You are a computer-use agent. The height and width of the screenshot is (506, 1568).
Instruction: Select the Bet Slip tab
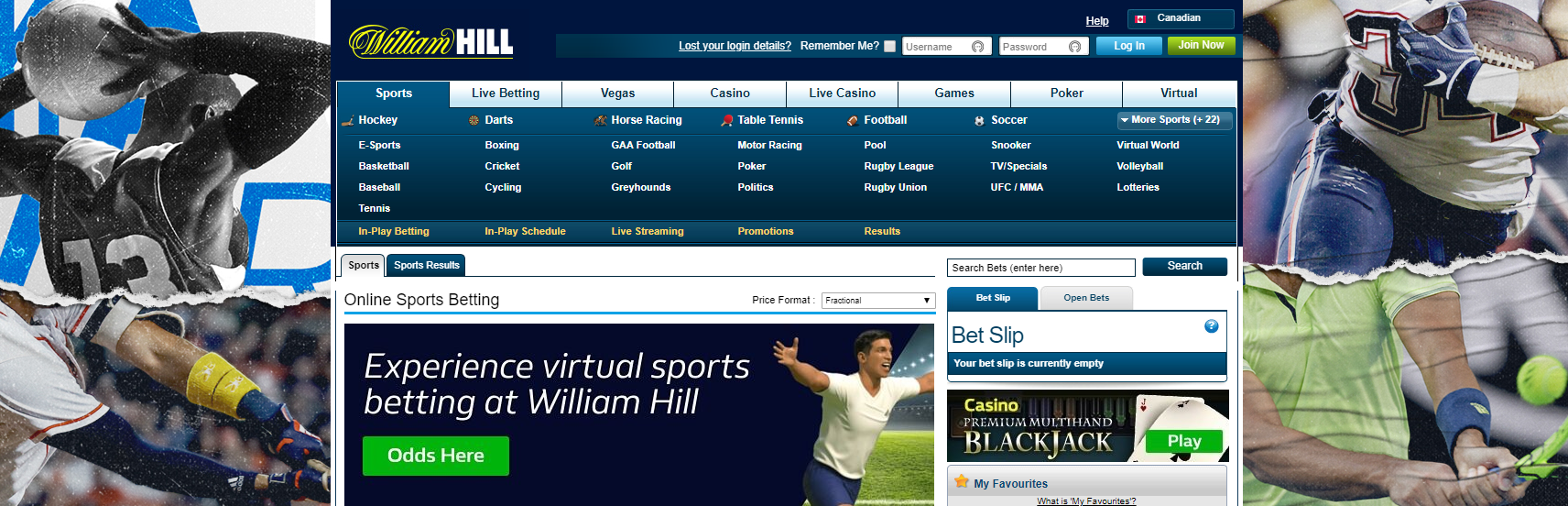coord(993,298)
